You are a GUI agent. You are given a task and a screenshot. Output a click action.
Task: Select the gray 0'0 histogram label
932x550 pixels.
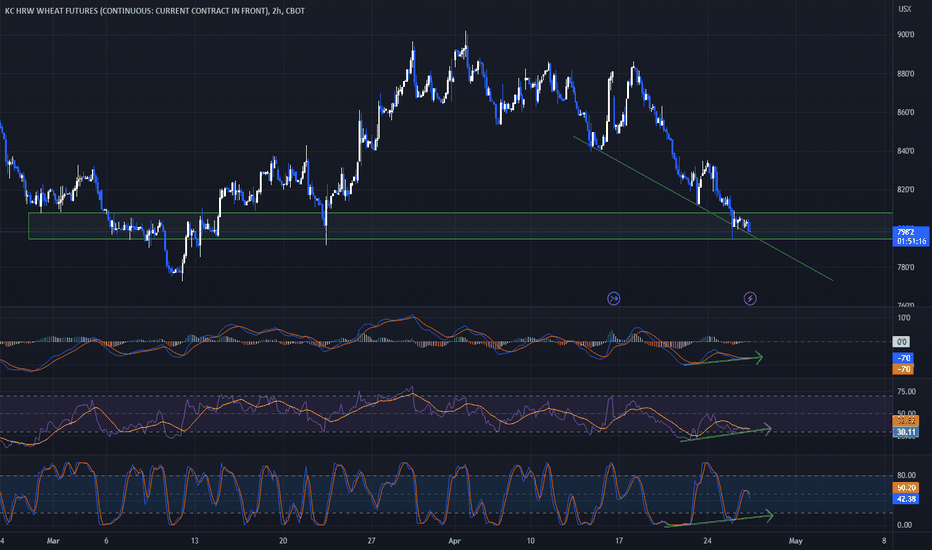(x=901, y=342)
